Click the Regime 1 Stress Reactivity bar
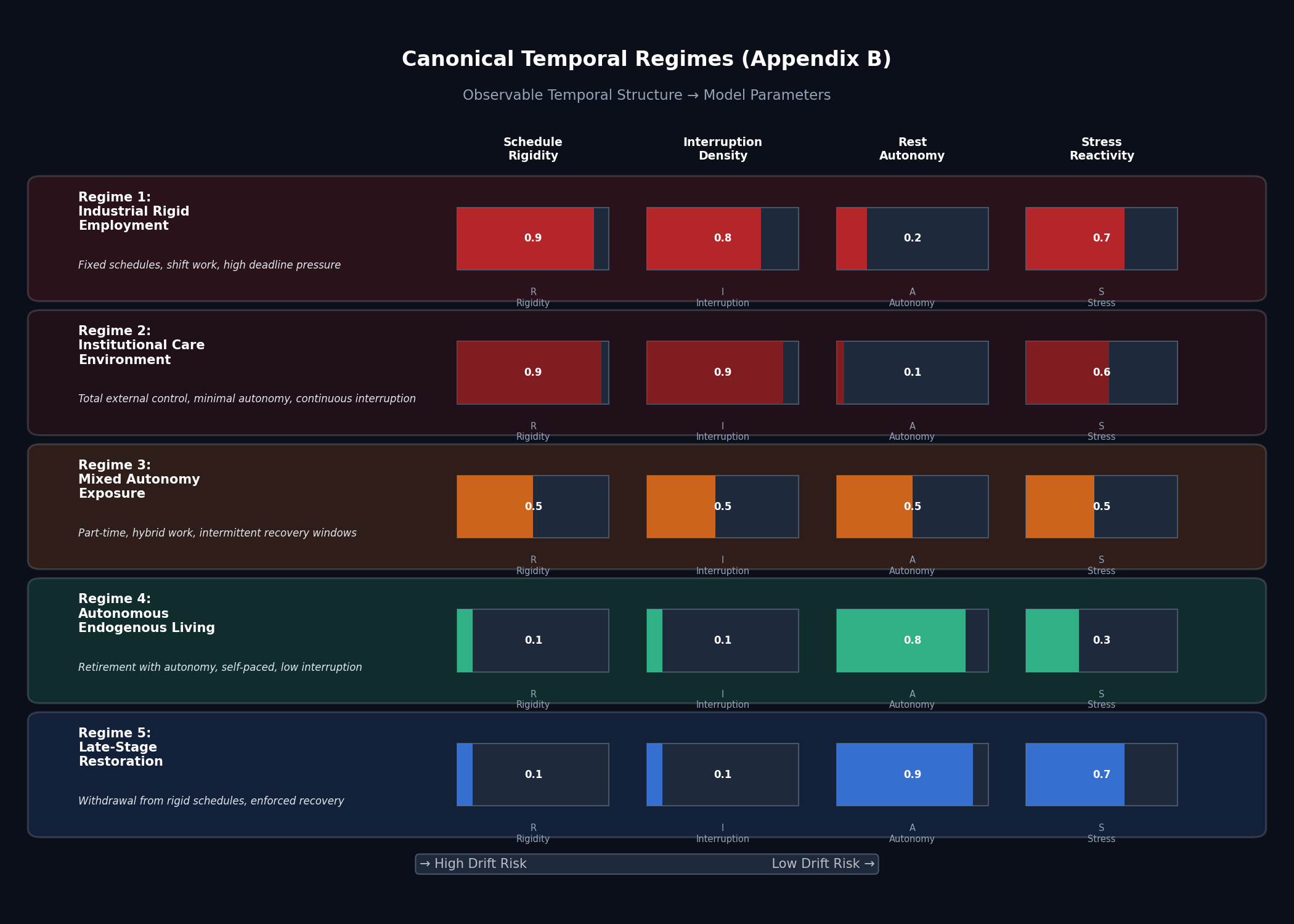1294x924 pixels. (x=1101, y=238)
